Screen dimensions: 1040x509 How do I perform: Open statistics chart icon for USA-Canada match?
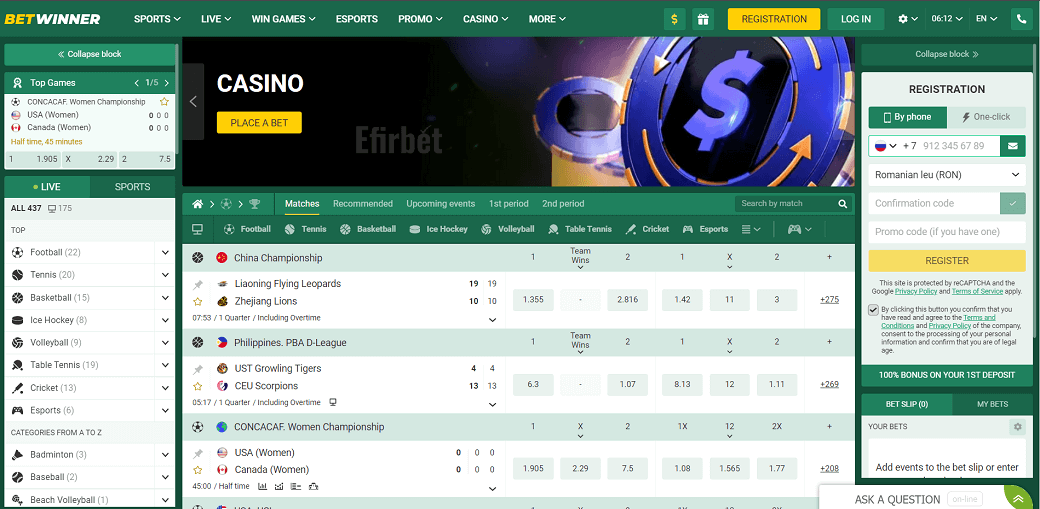click(x=263, y=486)
